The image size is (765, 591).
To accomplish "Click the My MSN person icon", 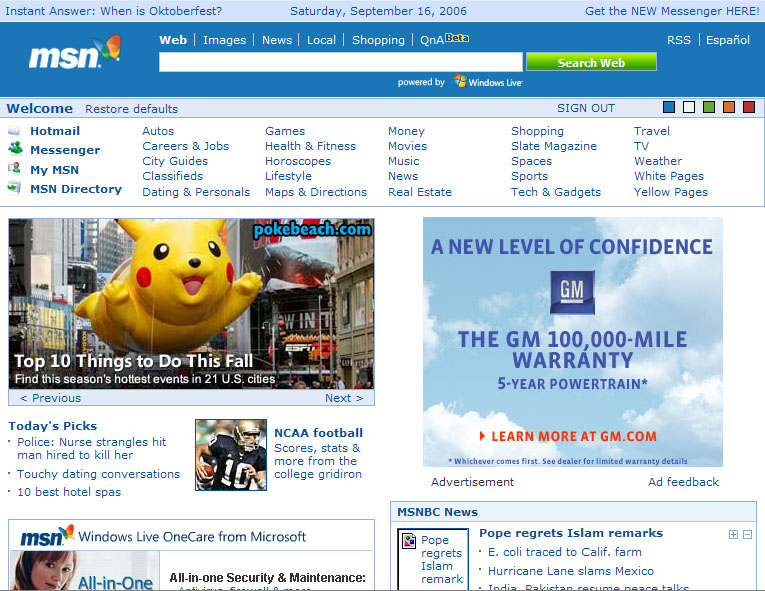I will click(15, 168).
